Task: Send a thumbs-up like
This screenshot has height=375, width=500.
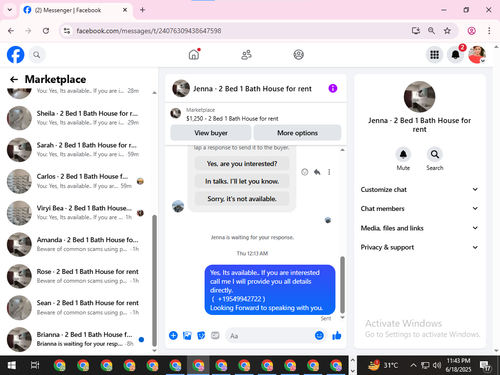Action: click(337, 335)
